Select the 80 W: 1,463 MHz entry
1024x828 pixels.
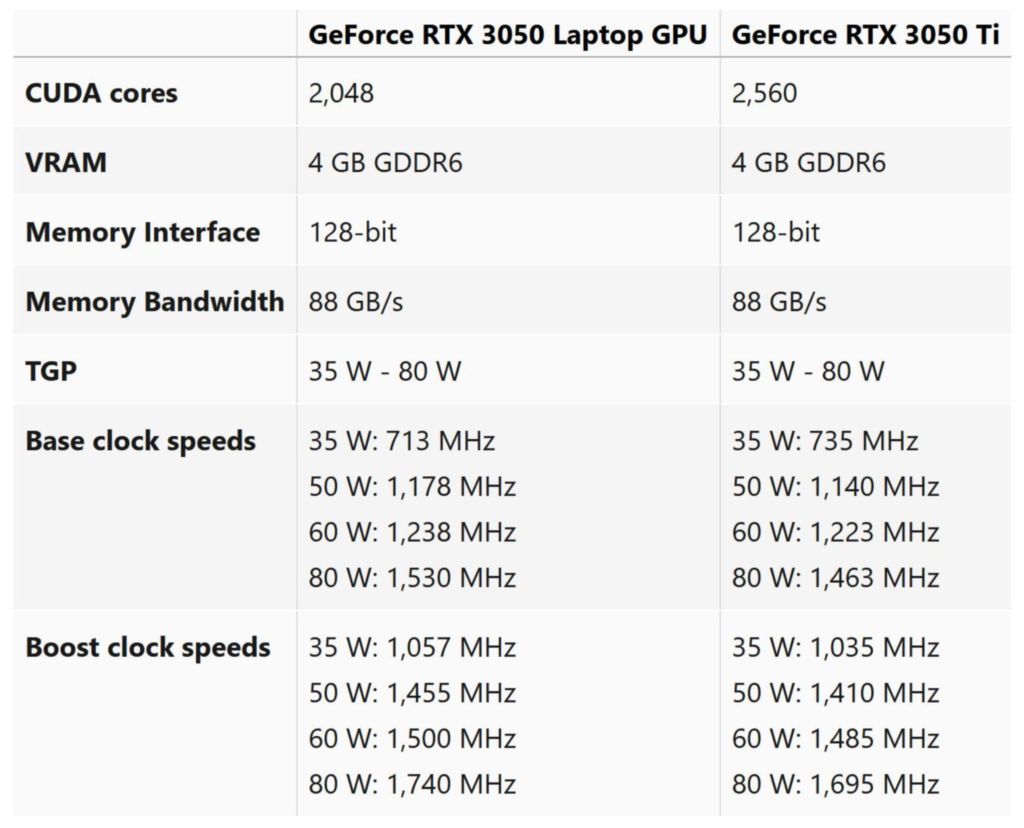point(836,578)
